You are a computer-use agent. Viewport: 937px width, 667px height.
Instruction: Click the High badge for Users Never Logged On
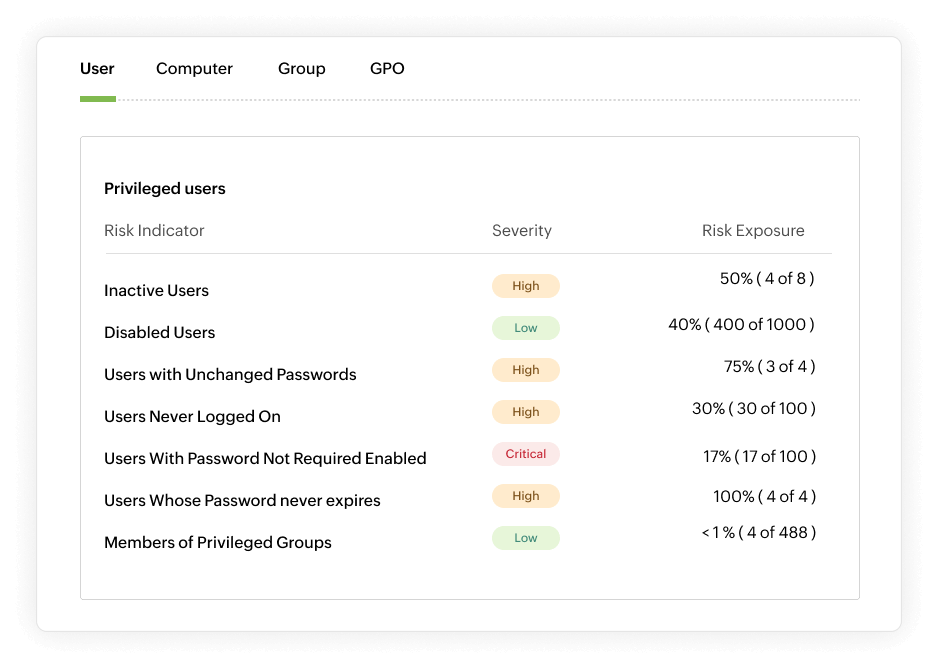coord(525,411)
